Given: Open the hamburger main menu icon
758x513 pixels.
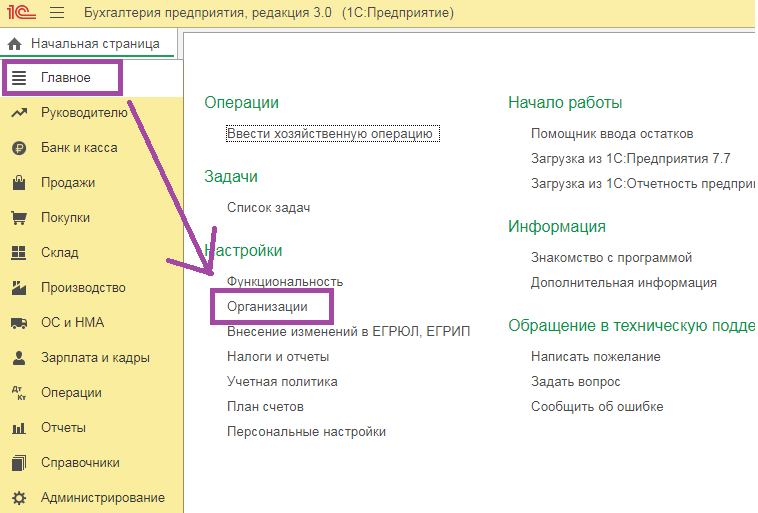Looking at the screenshot, I should coord(57,12).
